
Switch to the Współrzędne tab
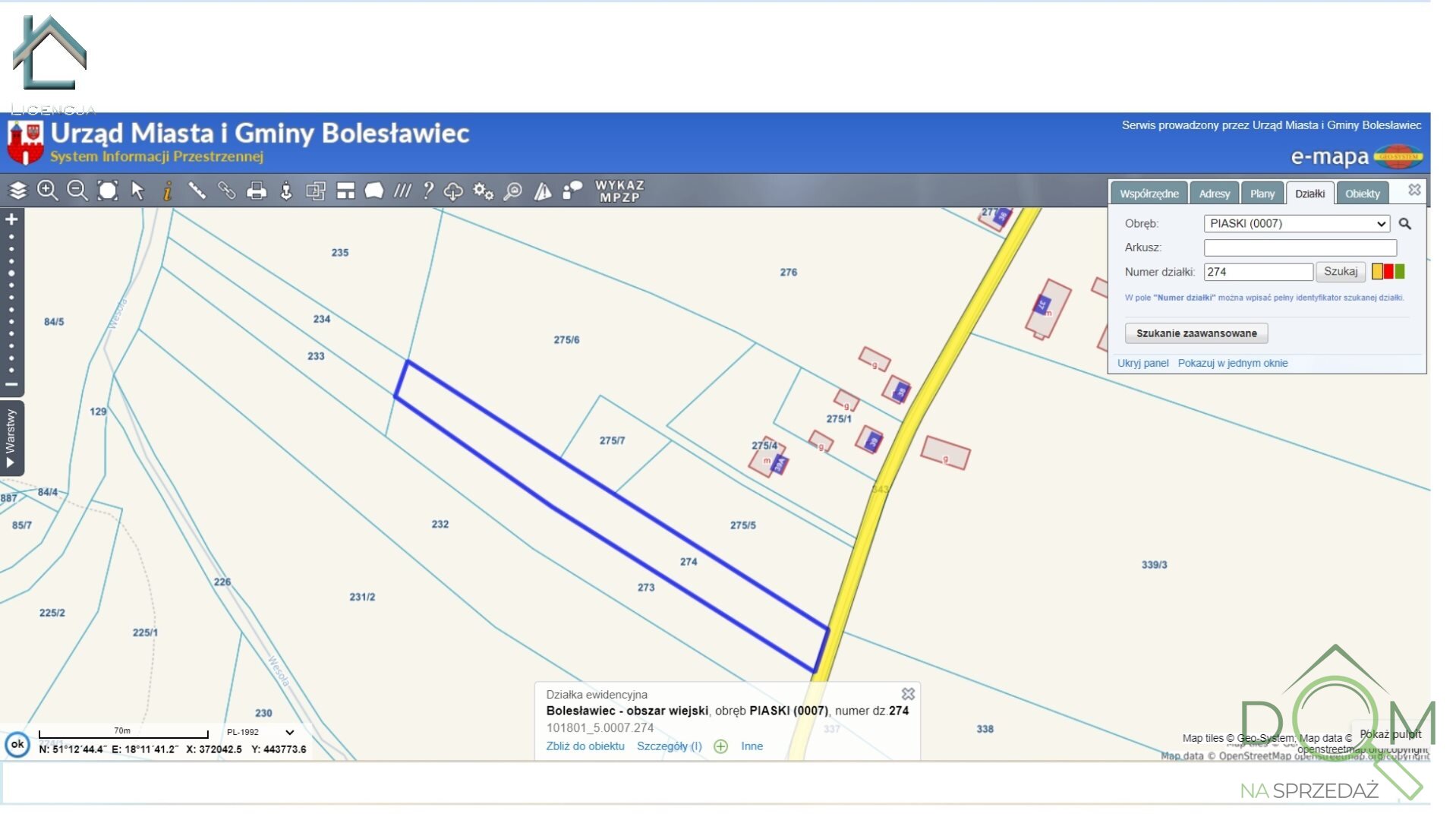(x=1149, y=194)
